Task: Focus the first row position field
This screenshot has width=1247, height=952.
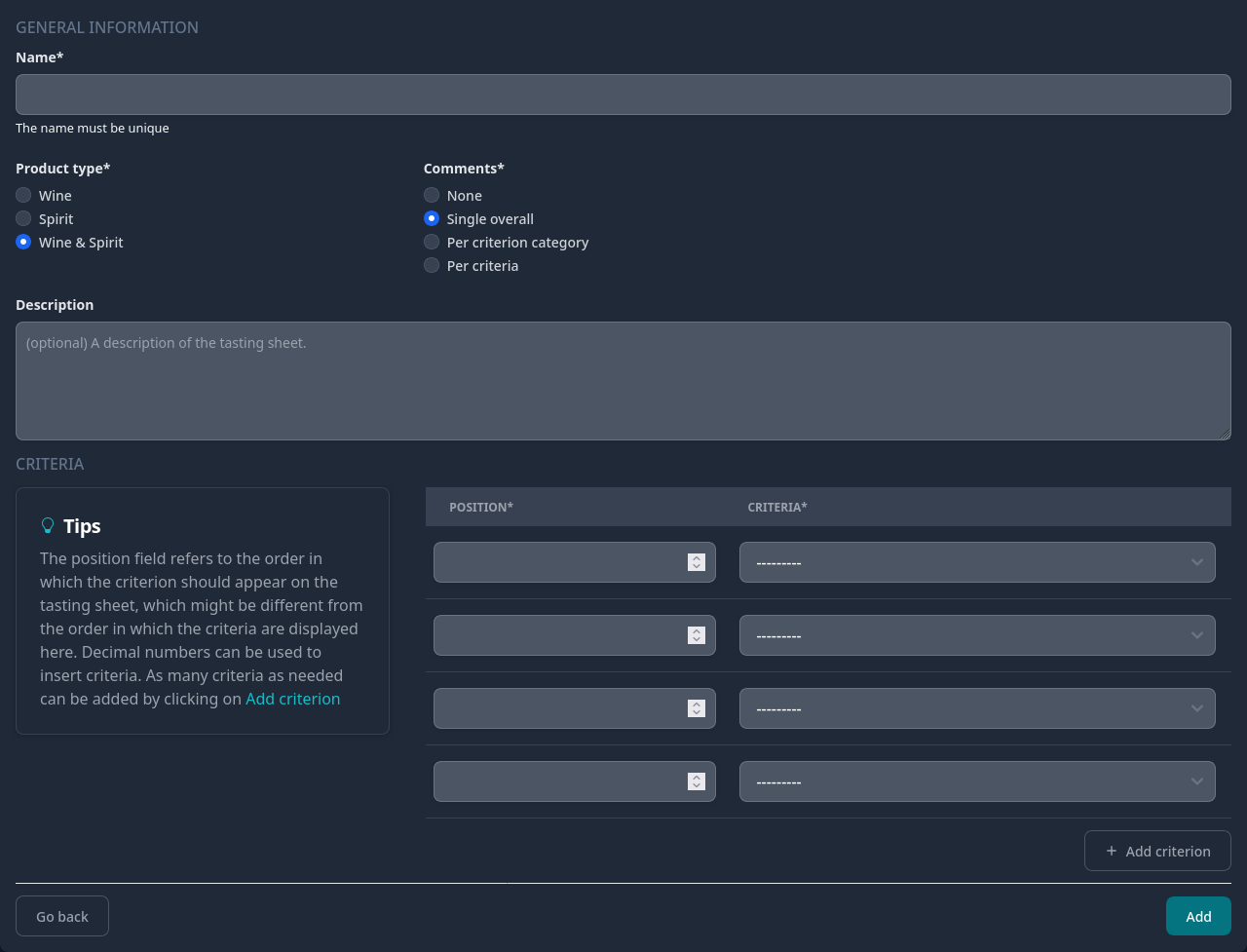Action: (x=575, y=562)
